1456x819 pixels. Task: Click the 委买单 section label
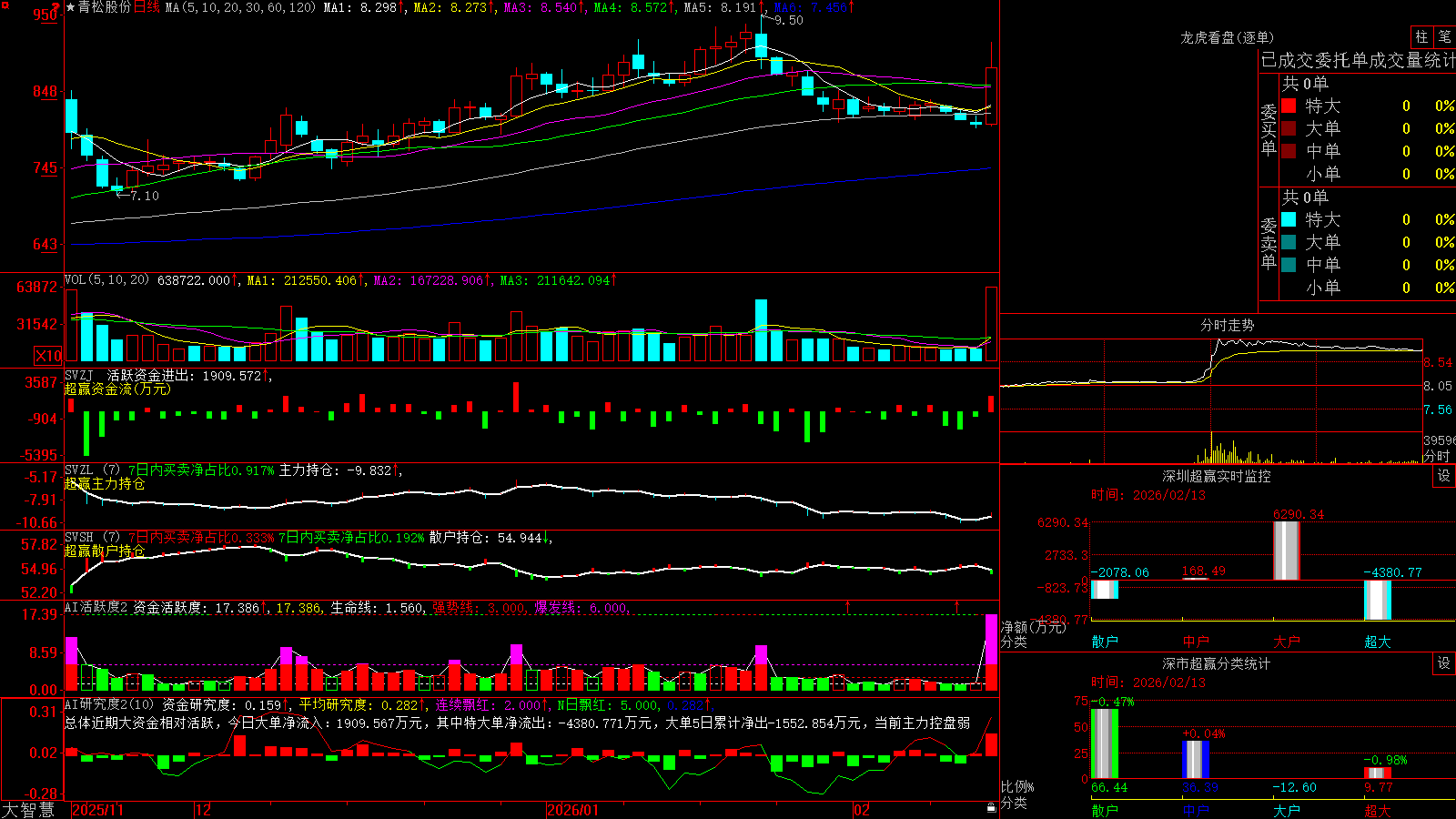(x=1269, y=129)
